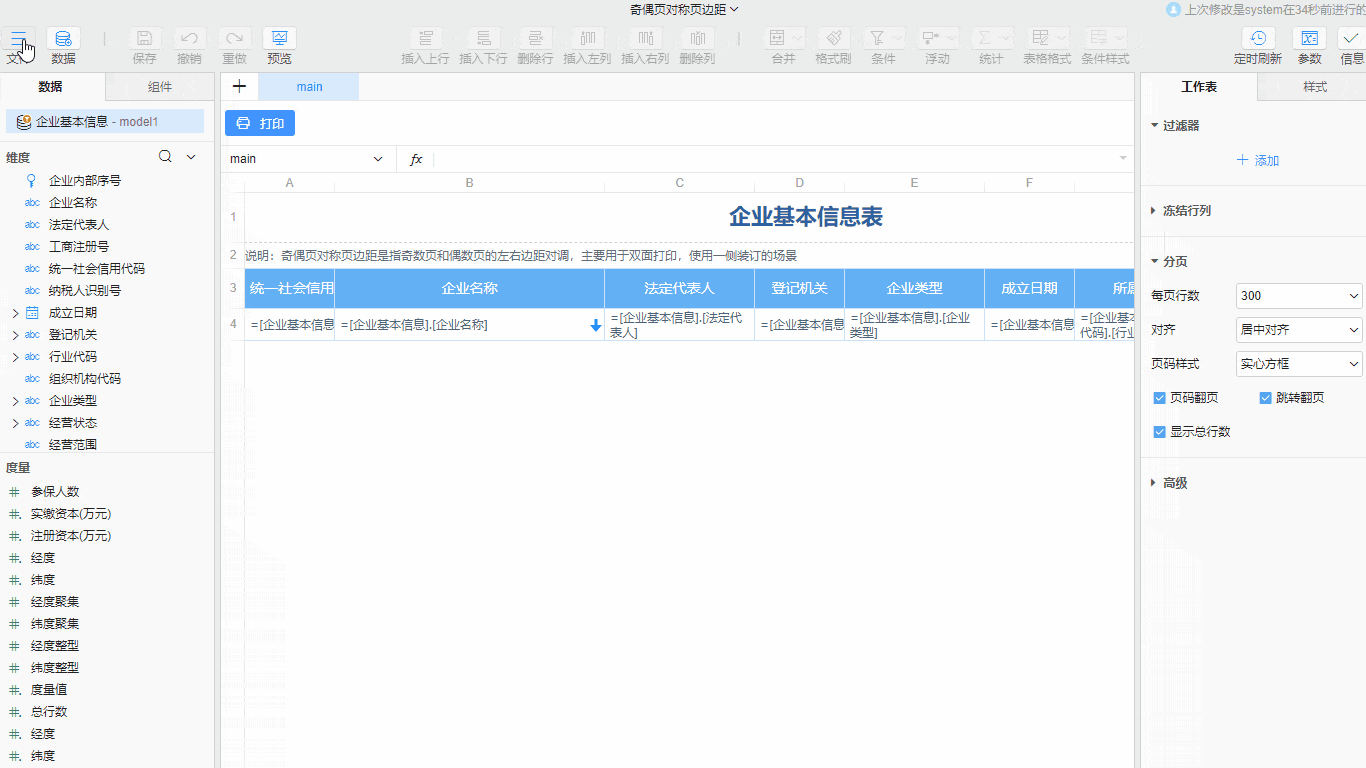Uncheck 显示总行数 to hide total rows
This screenshot has width=1366, height=768.
[1159, 432]
